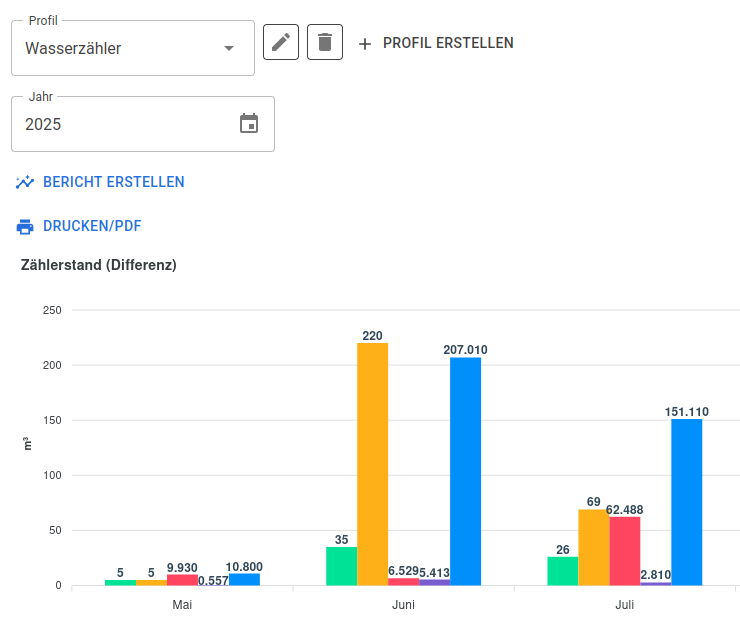Click the trash delete profile icon
The width and height of the screenshot is (740, 619).
coord(325,42)
